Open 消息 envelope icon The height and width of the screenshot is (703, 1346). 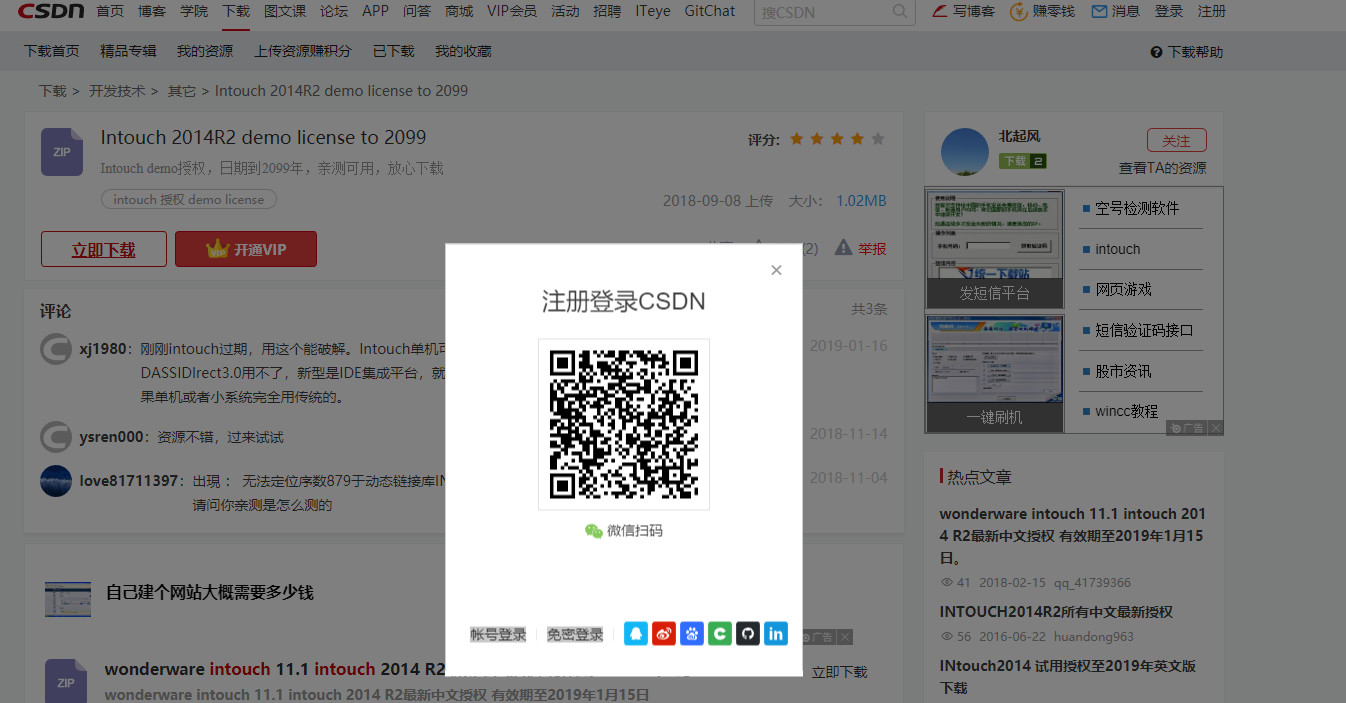coord(1099,12)
